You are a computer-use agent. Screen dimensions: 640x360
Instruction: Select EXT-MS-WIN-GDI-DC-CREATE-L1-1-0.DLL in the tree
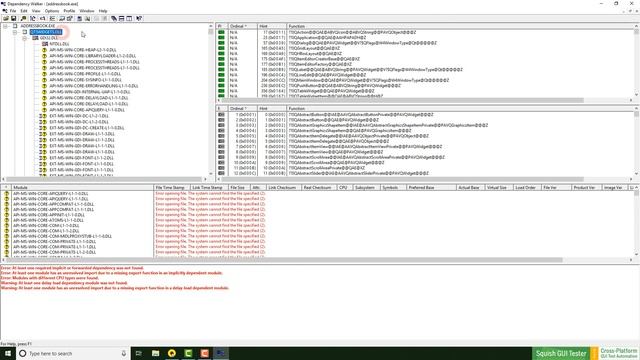[87, 128]
